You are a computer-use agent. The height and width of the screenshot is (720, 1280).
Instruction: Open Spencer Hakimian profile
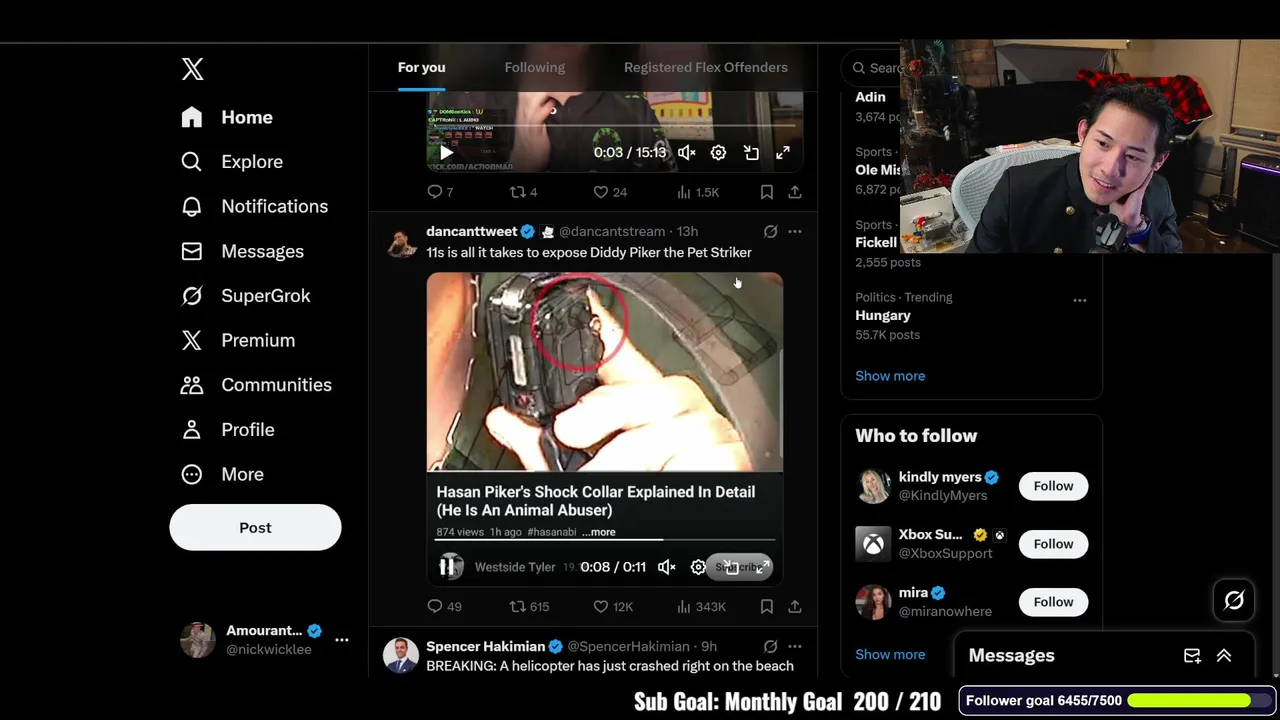coord(486,646)
